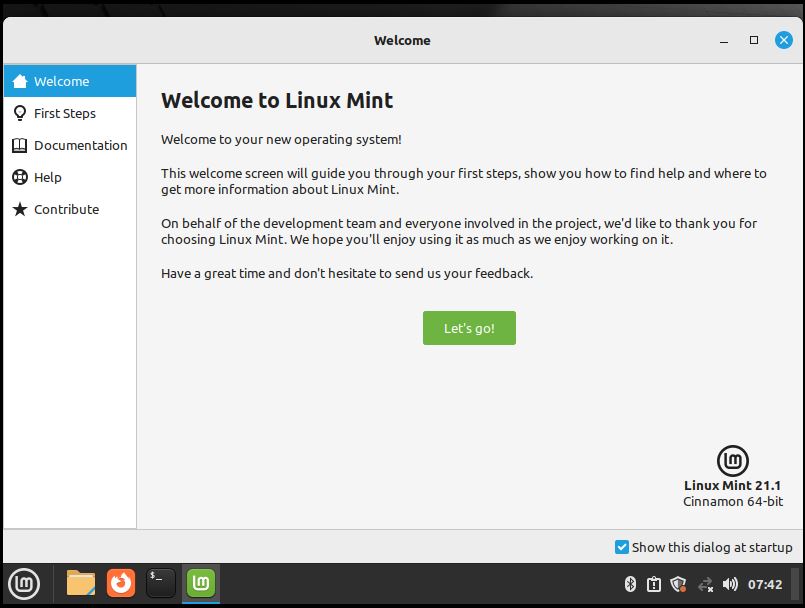This screenshot has width=805, height=608.
Task: Select the Welcome sidebar item
Action: point(70,81)
